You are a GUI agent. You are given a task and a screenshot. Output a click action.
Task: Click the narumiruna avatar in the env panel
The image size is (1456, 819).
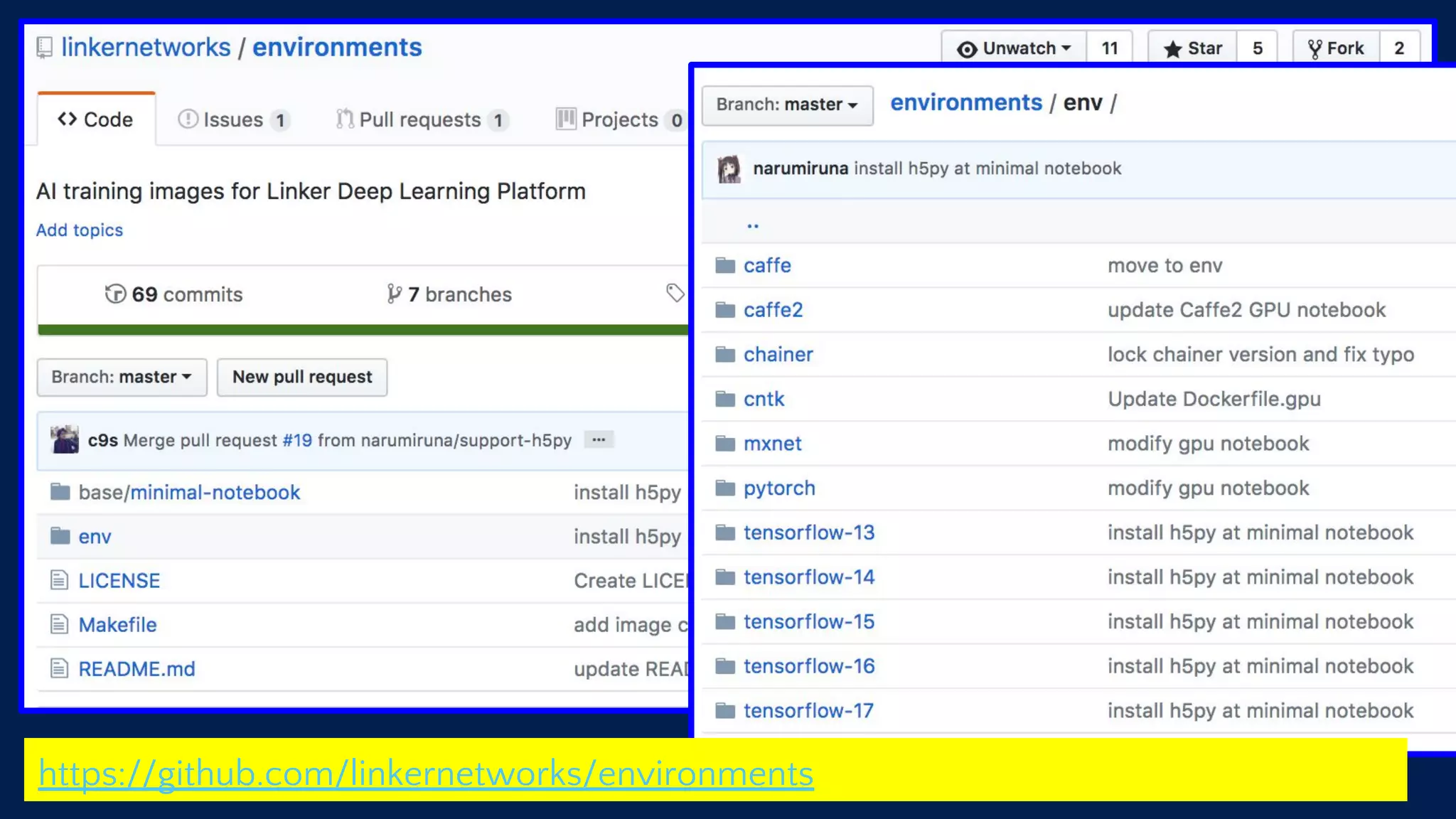pyautogui.click(x=729, y=168)
